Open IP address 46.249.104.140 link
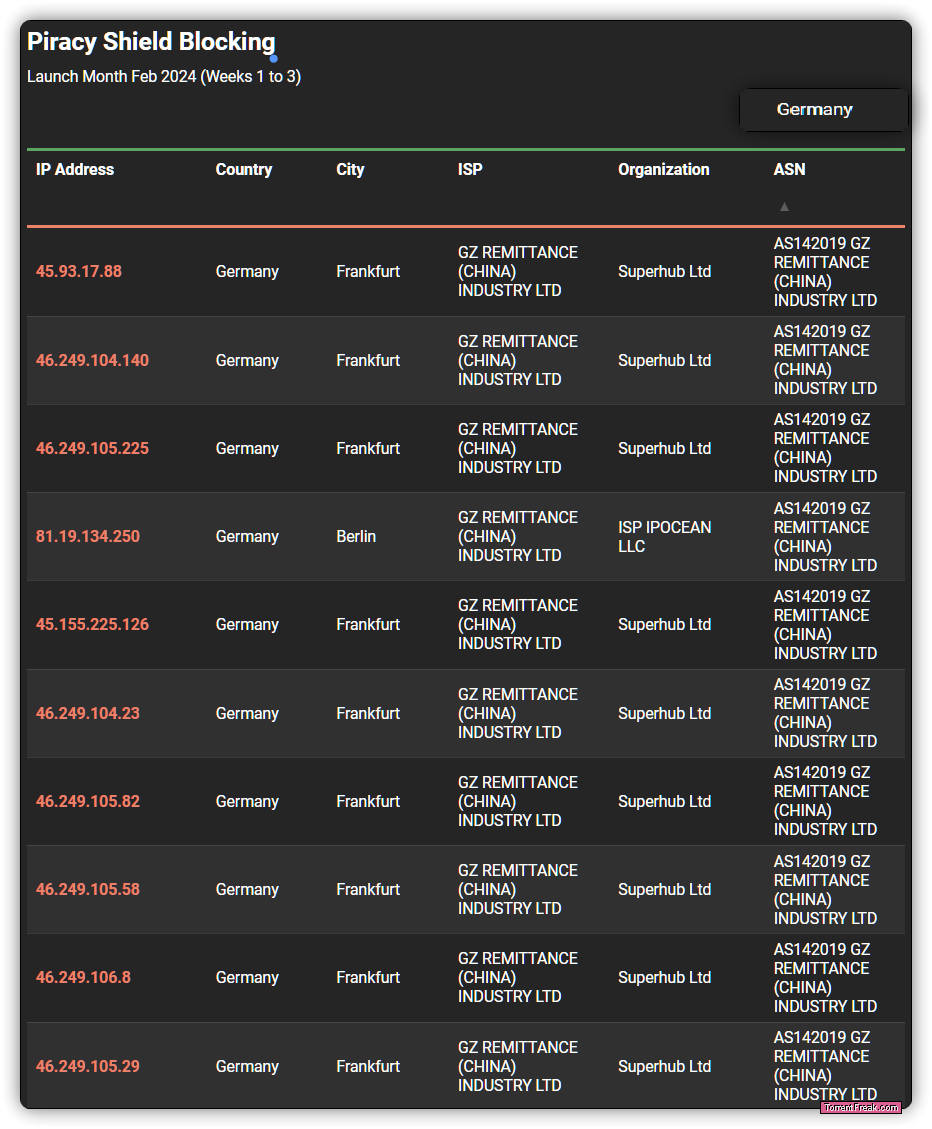 (92, 360)
